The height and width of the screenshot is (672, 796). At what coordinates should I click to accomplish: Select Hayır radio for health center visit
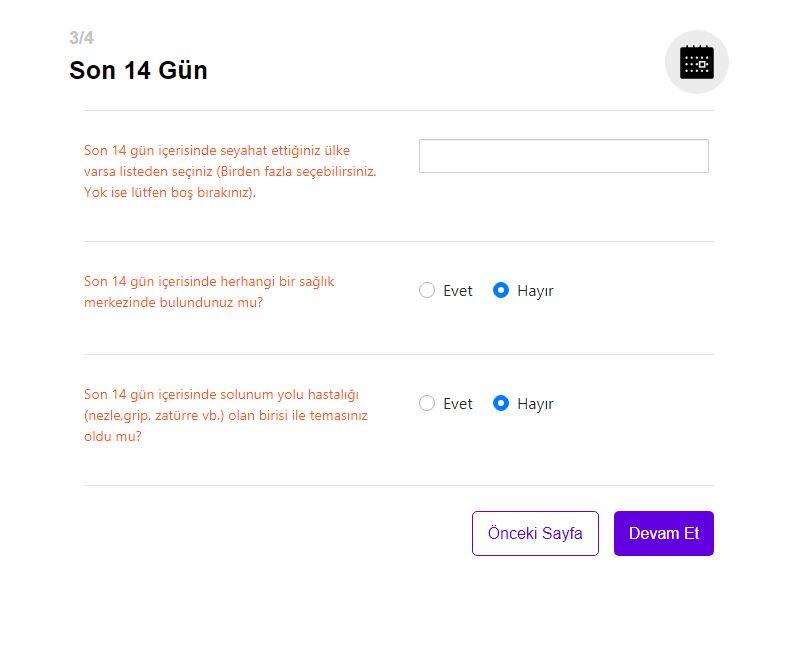click(501, 290)
